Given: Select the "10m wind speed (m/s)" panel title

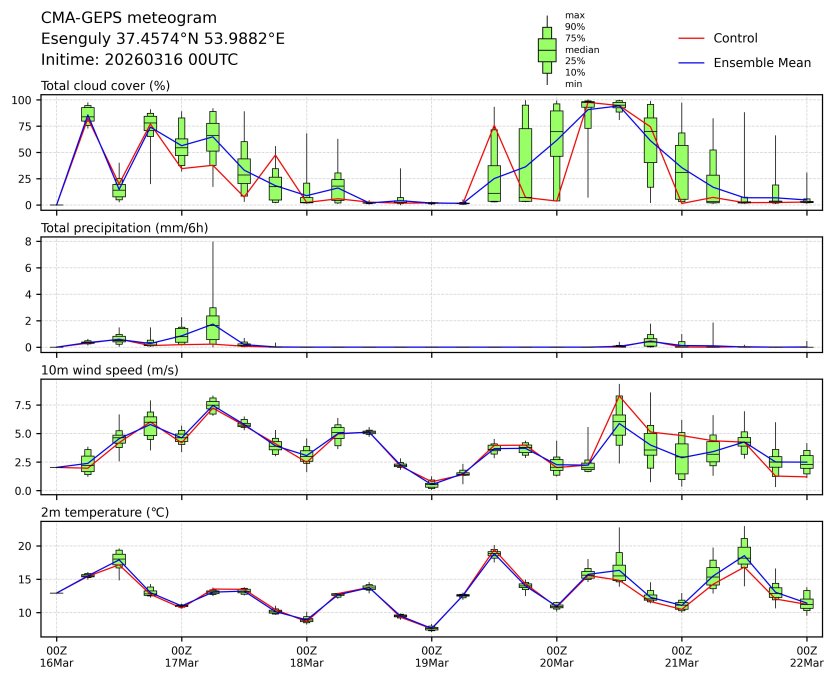Looking at the screenshot, I should pos(110,371).
